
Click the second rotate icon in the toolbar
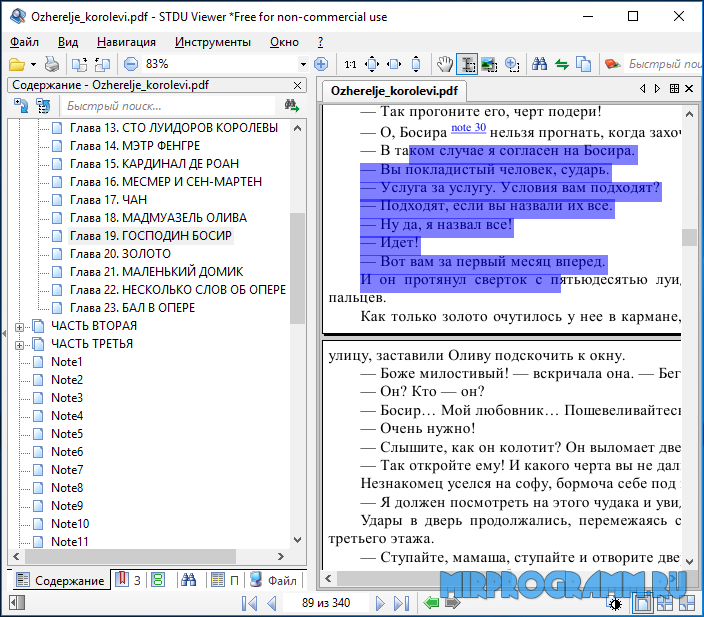pyautogui.click(x=102, y=65)
